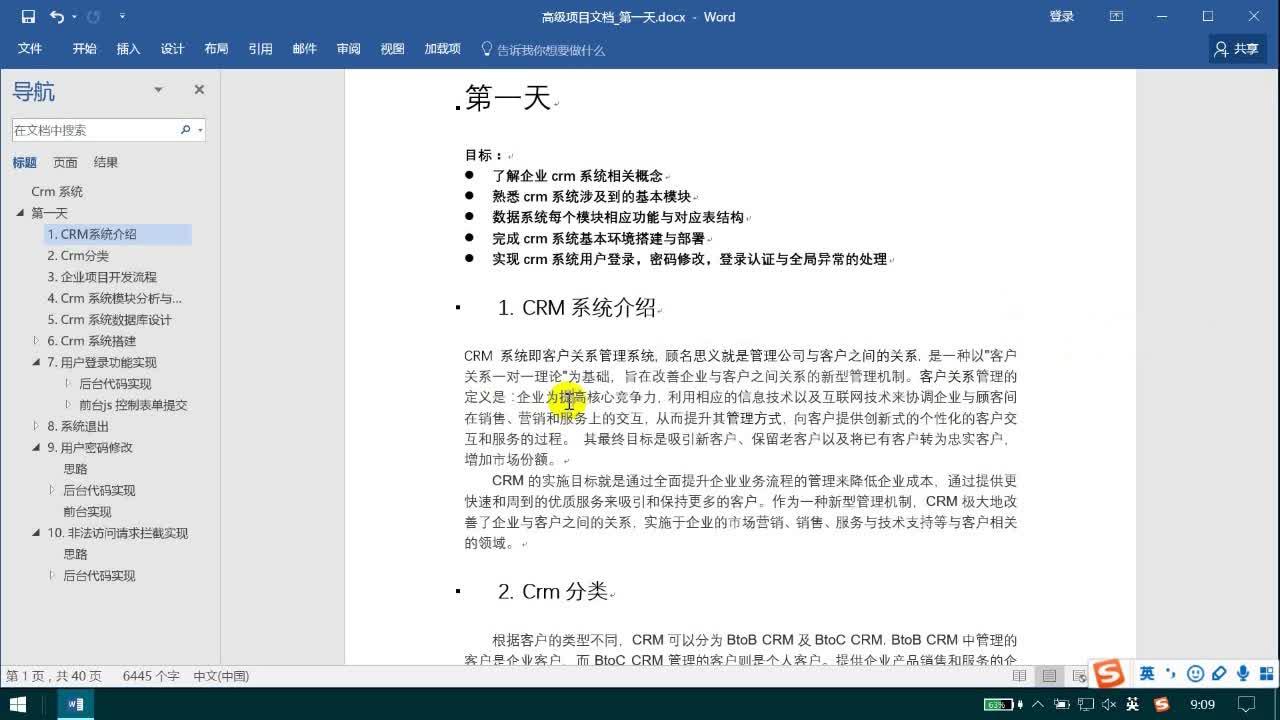Unmute the speaker in system tray
Image resolution: width=1280 pixels, height=720 pixels.
pos(1109,705)
